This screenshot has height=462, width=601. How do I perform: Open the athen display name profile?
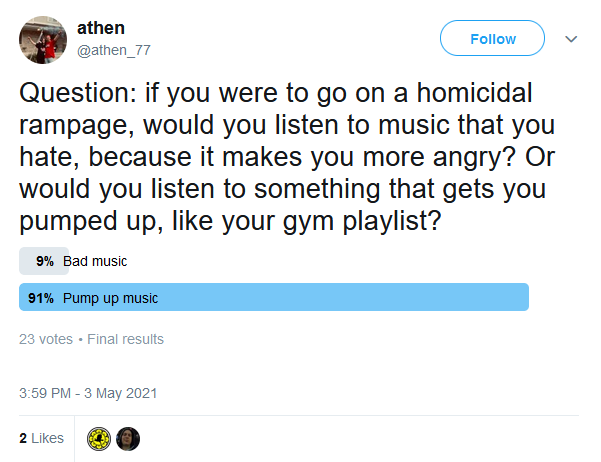(x=101, y=28)
